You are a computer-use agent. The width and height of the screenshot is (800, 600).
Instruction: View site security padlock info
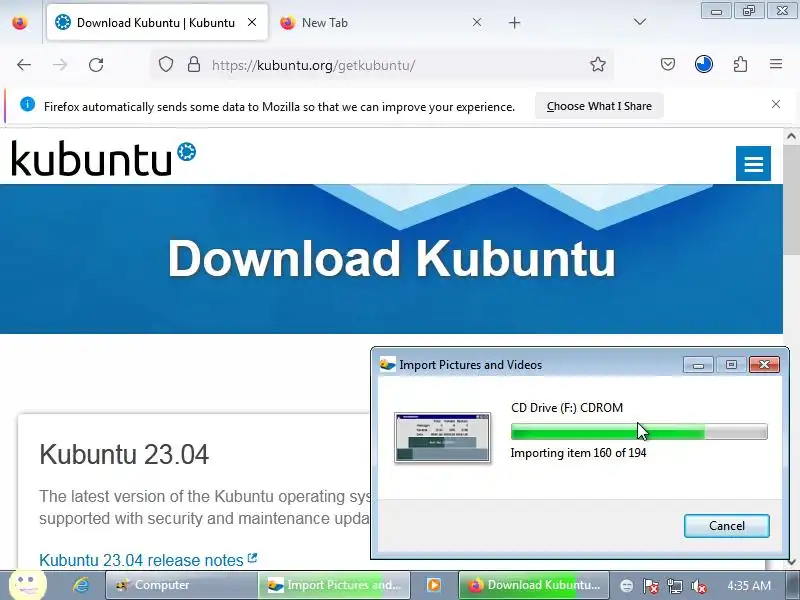point(194,65)
